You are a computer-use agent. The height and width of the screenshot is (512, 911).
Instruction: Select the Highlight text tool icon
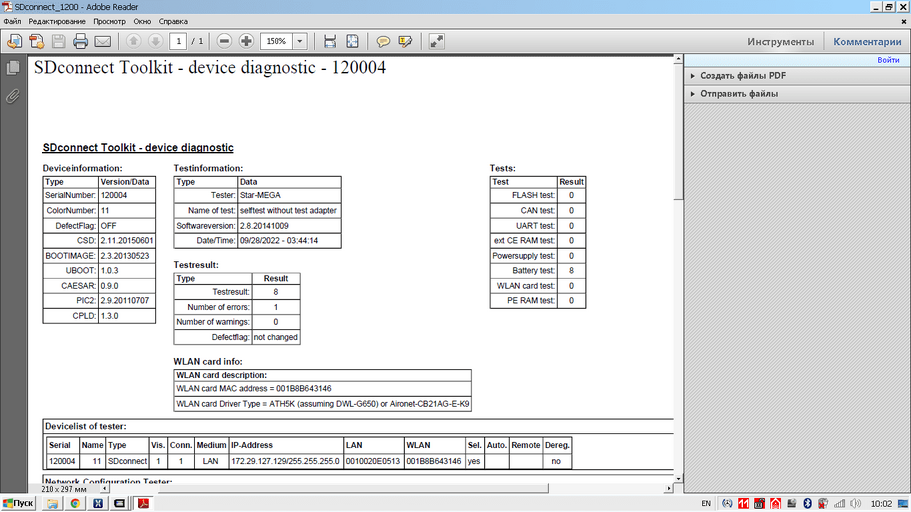tap(406, 41)
